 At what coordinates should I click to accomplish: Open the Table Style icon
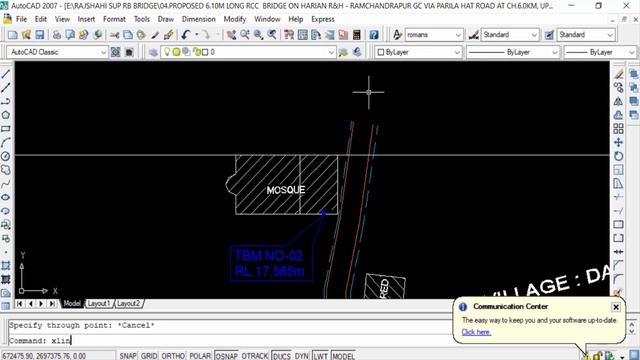(549, 35)
